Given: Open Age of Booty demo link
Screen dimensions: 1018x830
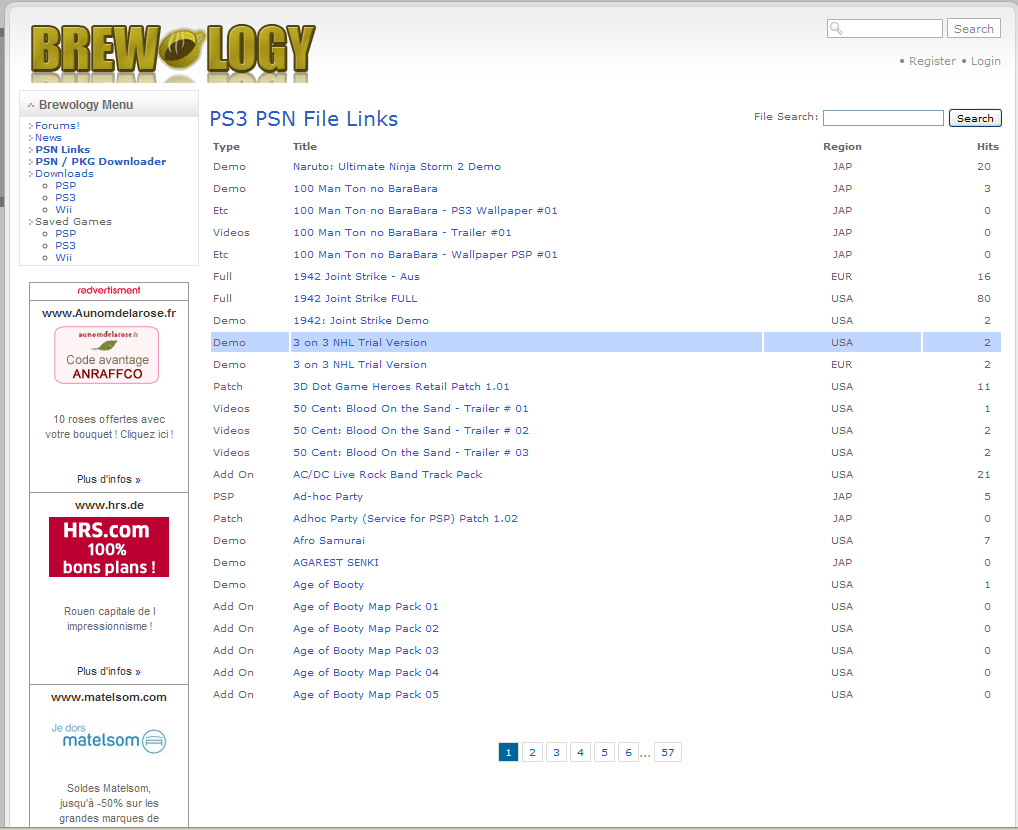Looking at the screenshot, I should point(329,585).
